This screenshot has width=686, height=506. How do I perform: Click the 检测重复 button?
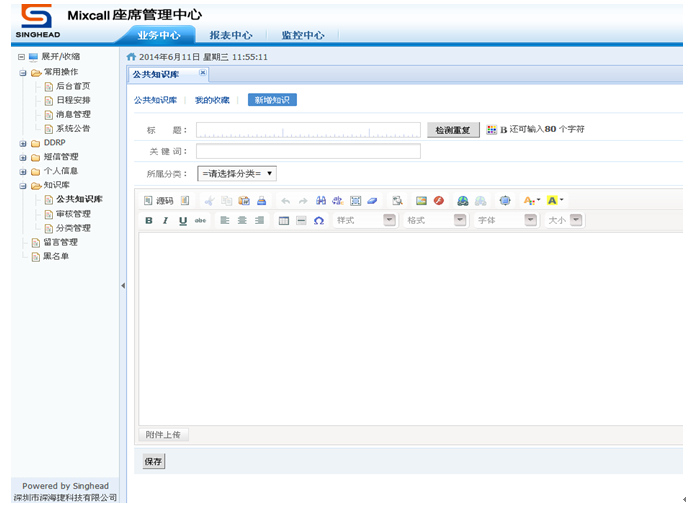(453, 130)
